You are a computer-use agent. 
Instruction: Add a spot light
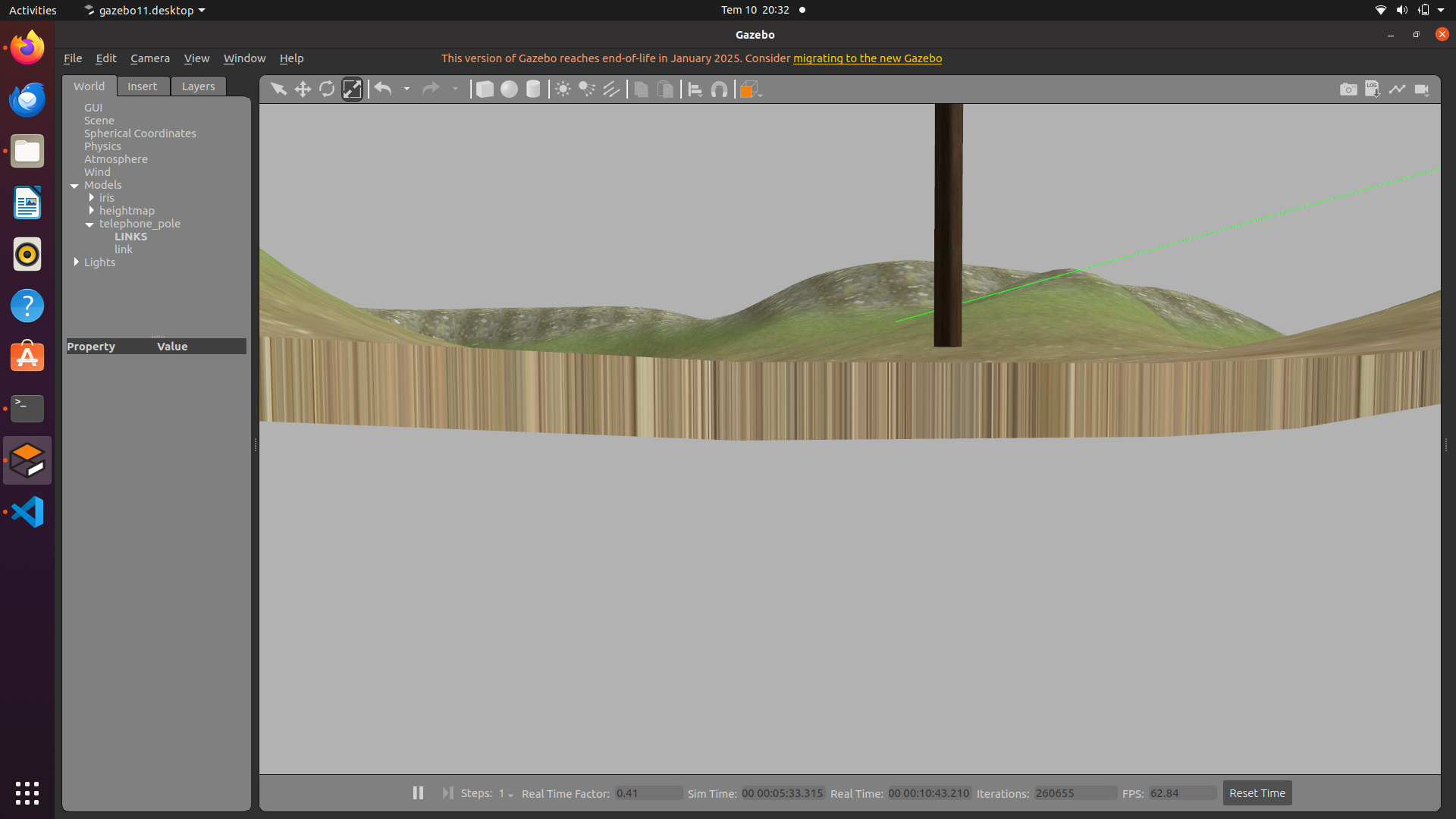tap(587, 89)
